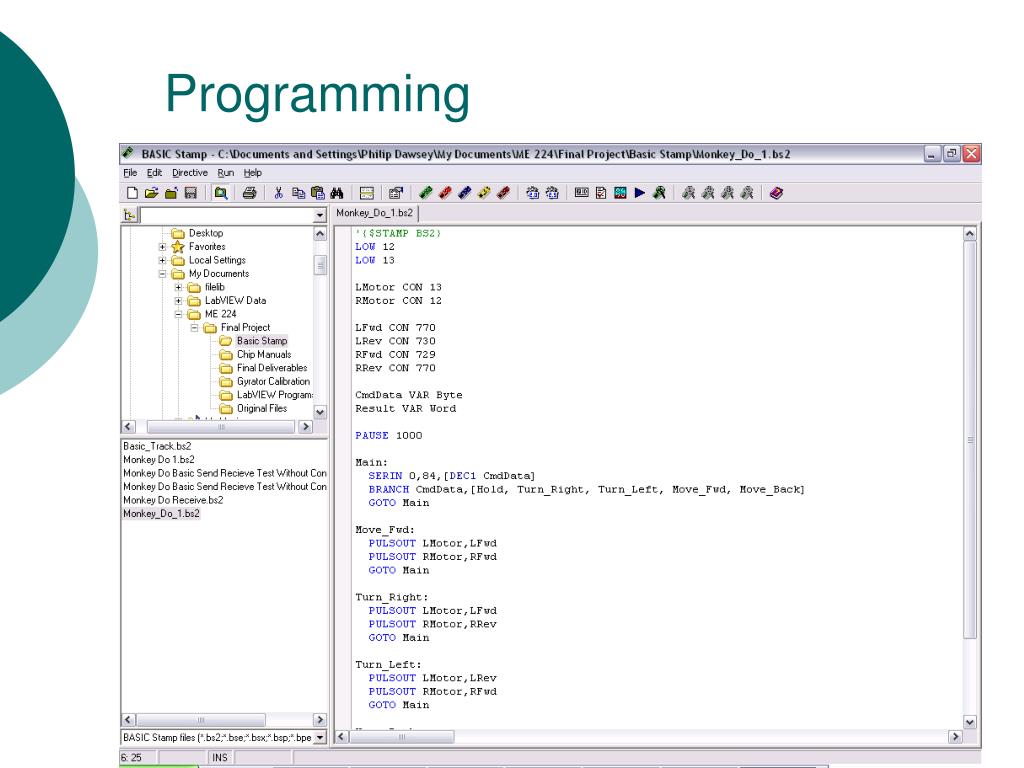1024x768 pixels.
Task: Insert the PBASIC 2.5 language directive icon
Action: pos(552,193)
